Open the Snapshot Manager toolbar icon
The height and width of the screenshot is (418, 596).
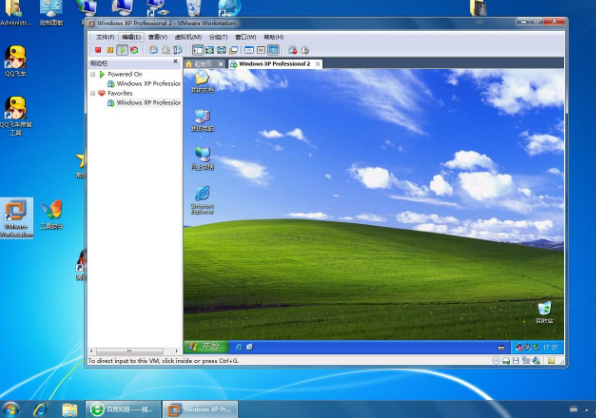(x=178, y=50)
